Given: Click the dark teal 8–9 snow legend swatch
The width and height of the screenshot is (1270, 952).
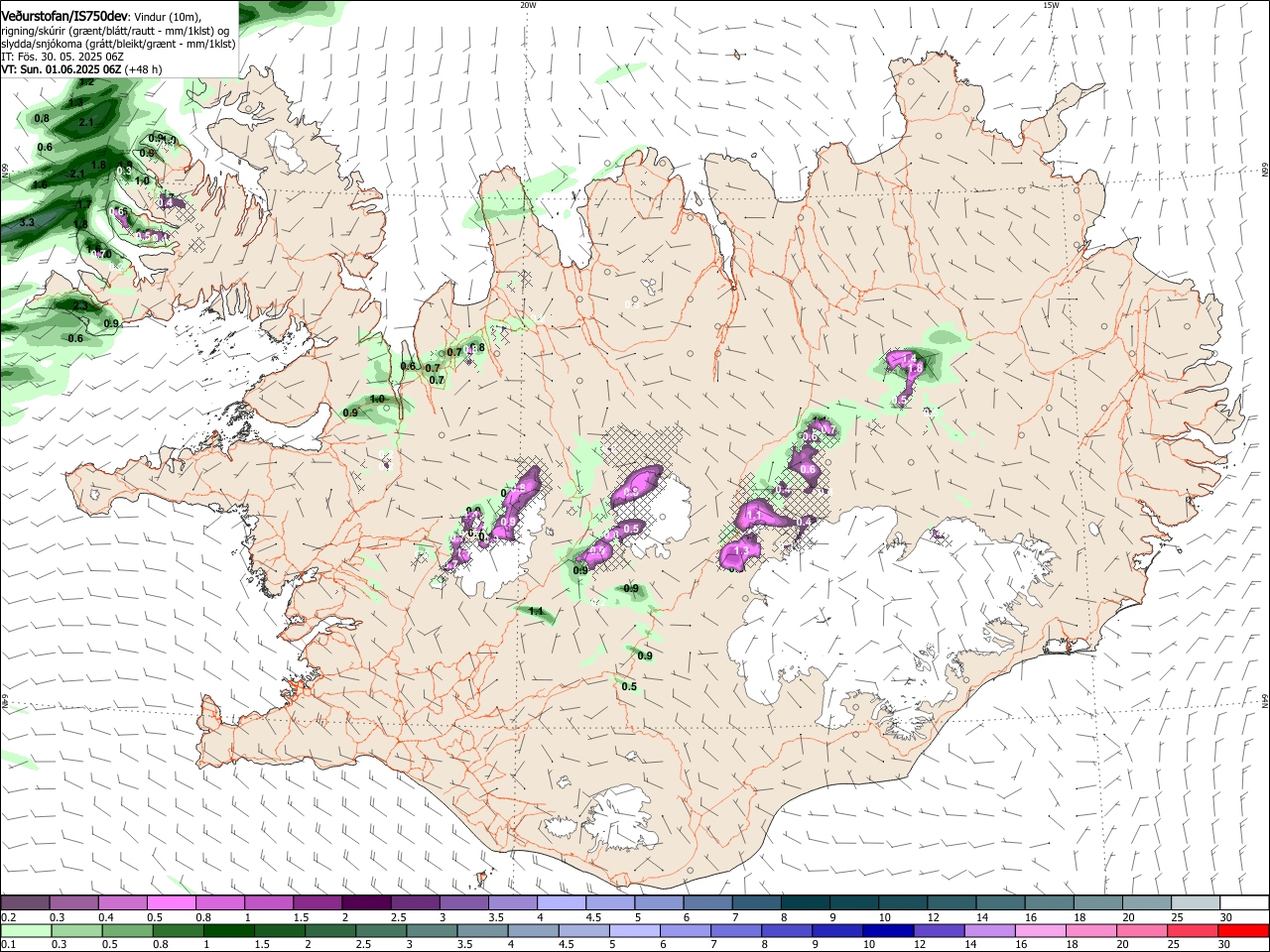Looking at the screenshot, I should [805, 903].
